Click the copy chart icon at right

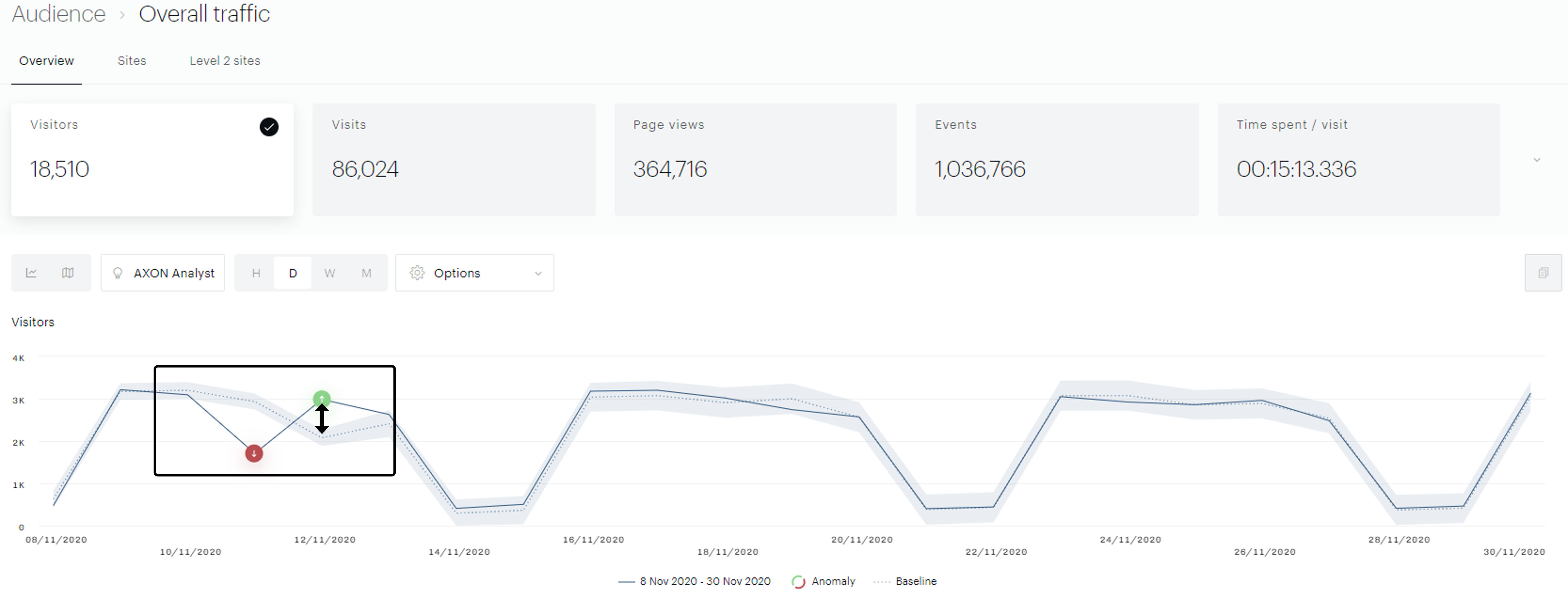(x=1542, y=273)
